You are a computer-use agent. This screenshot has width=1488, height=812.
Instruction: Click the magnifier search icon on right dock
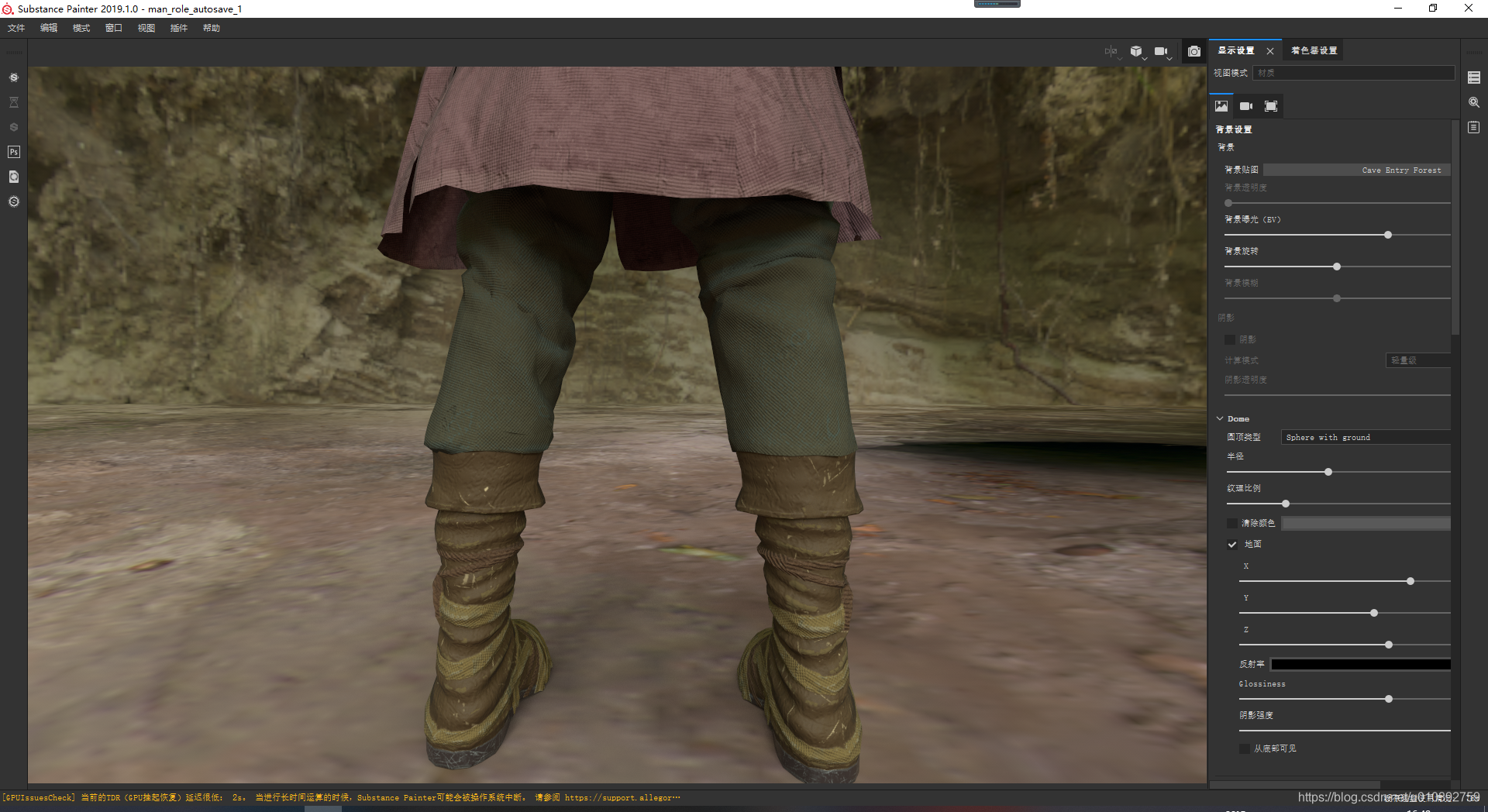pyautogui.click(x=1474, y=102)
